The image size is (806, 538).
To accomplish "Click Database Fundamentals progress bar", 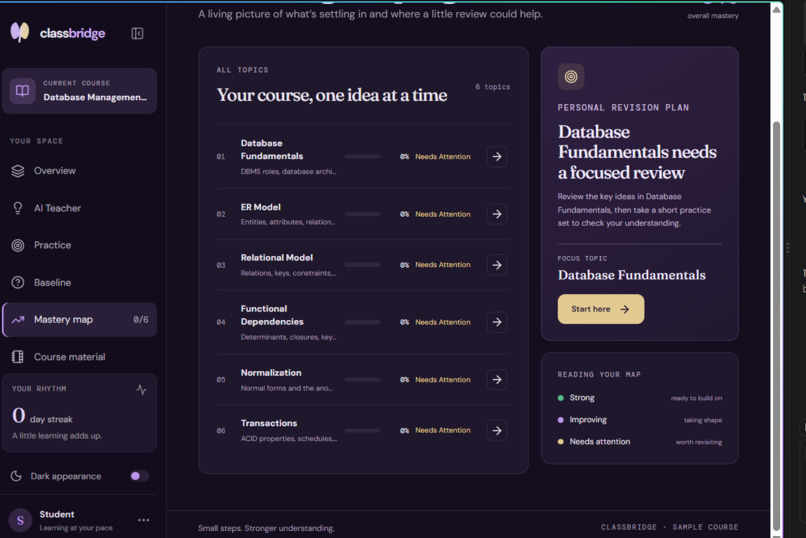I will click(x=362, y=156).
